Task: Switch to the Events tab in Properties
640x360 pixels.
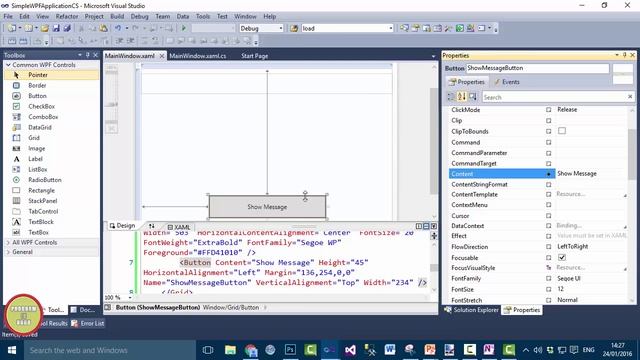Action: pos(507,82)
